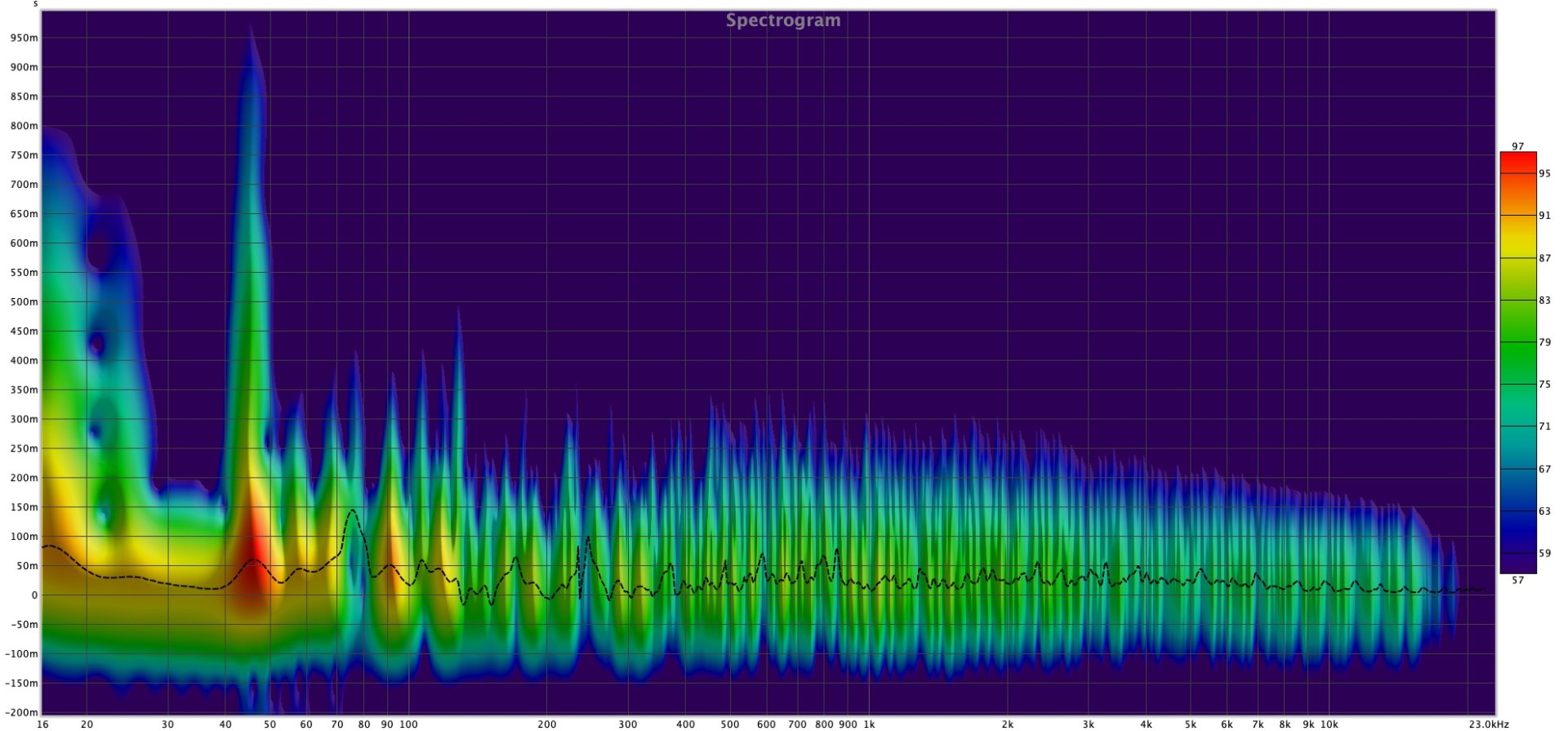
Task: Click the 500 frequency axis label
Action: coord(730,724)
